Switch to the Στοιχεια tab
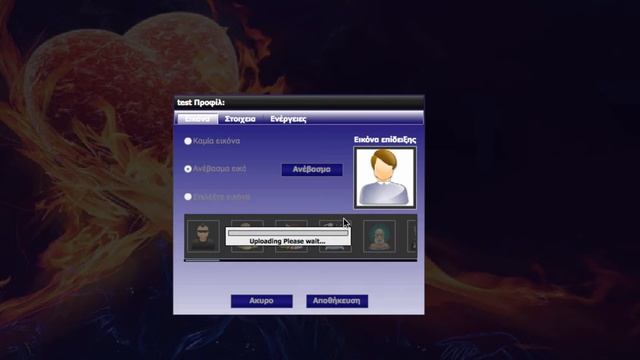Screen dimensions: 640x360 click(240, 119)
